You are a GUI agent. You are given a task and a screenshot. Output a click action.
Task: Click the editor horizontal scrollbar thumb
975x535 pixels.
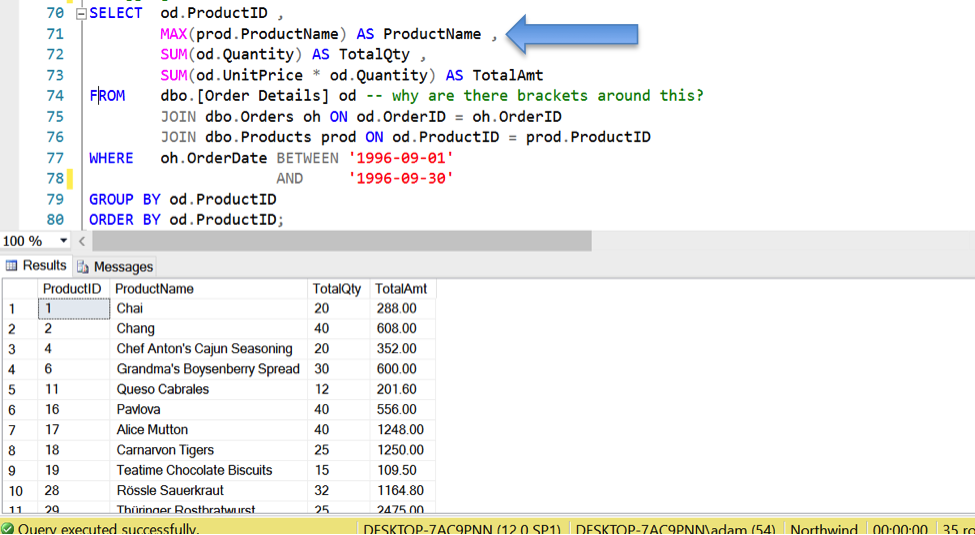[x=342, y=241]
